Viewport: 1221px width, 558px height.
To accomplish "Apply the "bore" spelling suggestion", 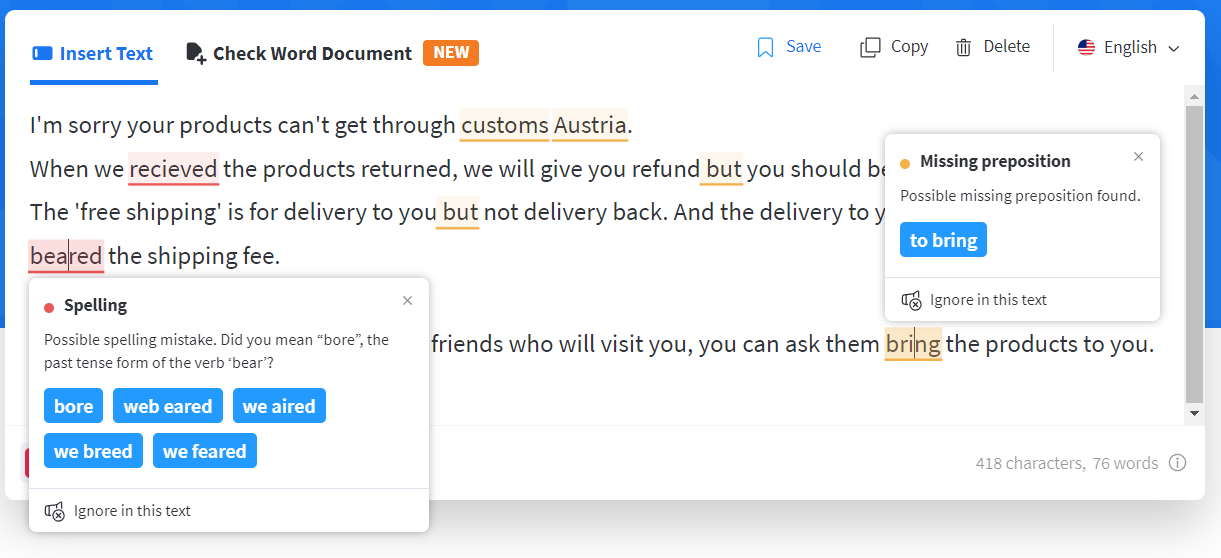I will click(74, 407).
